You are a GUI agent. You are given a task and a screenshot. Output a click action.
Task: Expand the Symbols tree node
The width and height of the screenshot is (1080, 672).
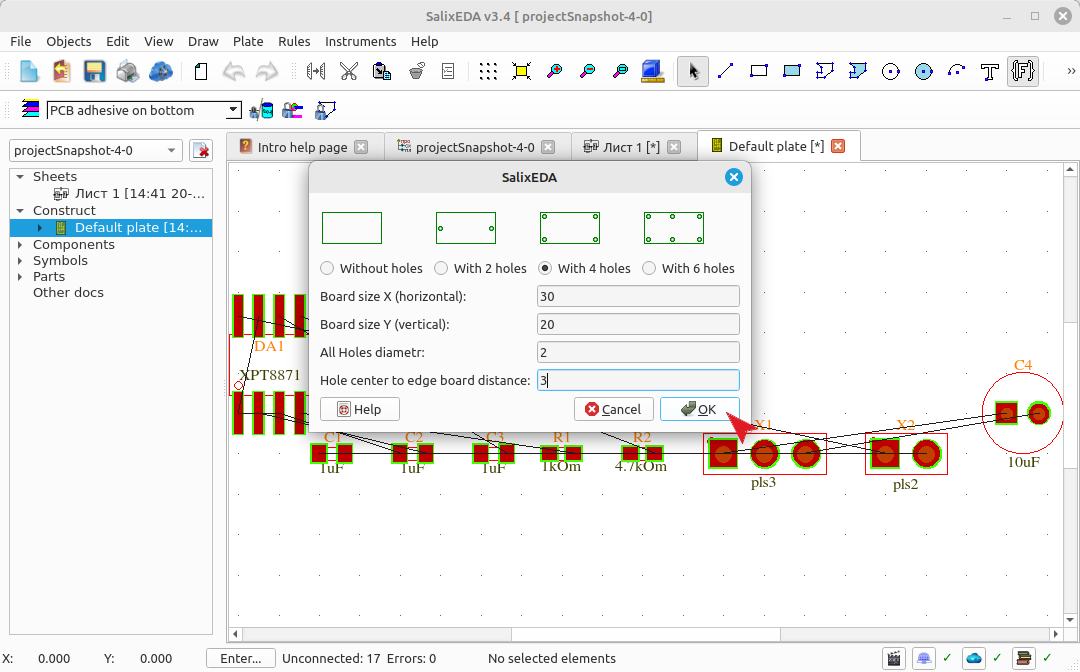coord(20,260)
